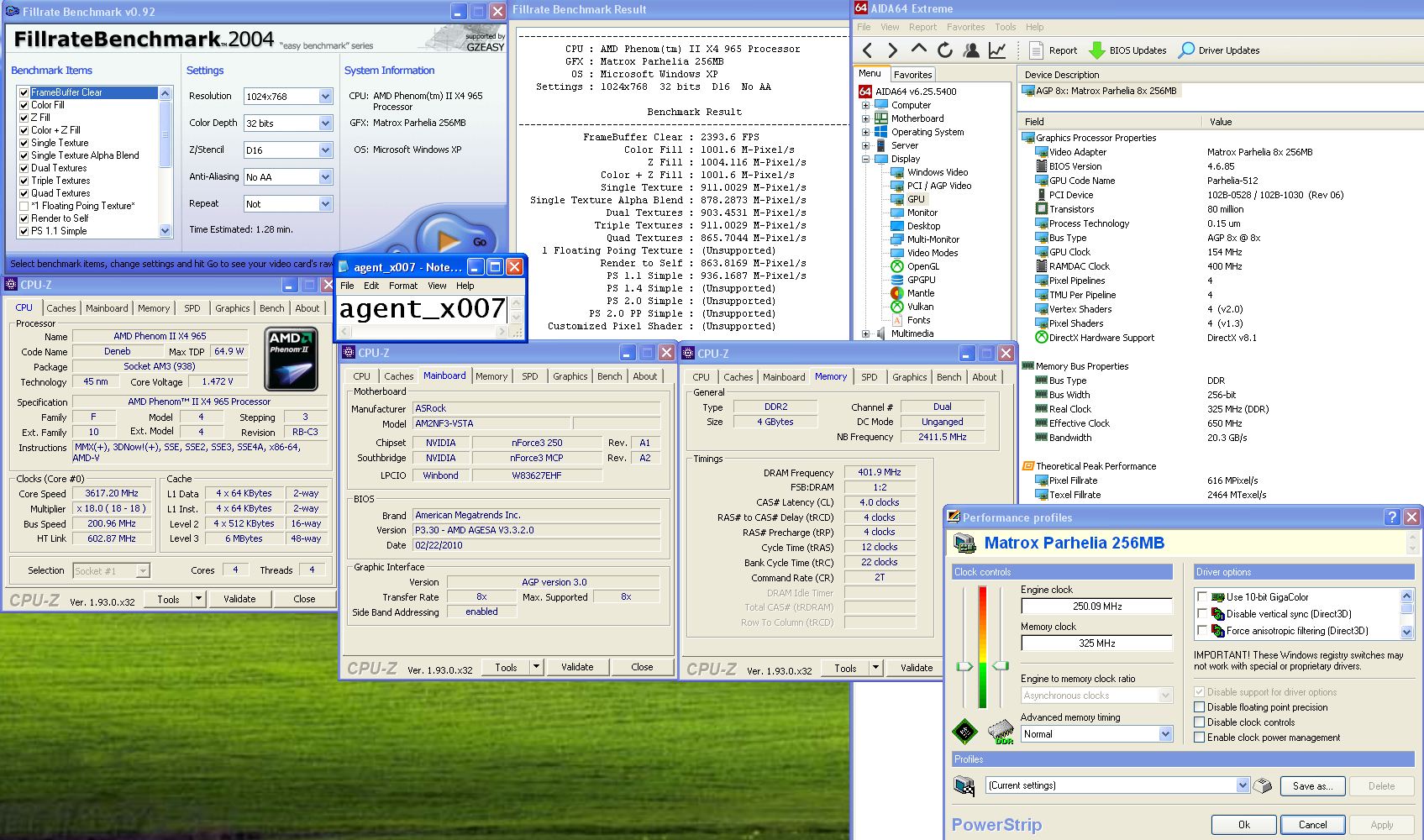Image resolution: width=1424 pixels, height=840 pixels.
Task: Click the AIDA64 Refresh icon
Action: pos(945,50)
